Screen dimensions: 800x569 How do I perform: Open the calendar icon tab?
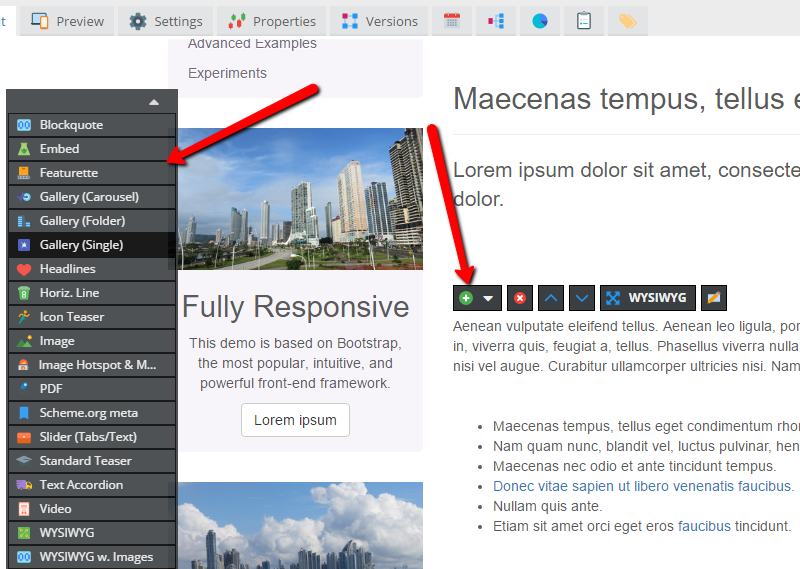click(452, 21)
